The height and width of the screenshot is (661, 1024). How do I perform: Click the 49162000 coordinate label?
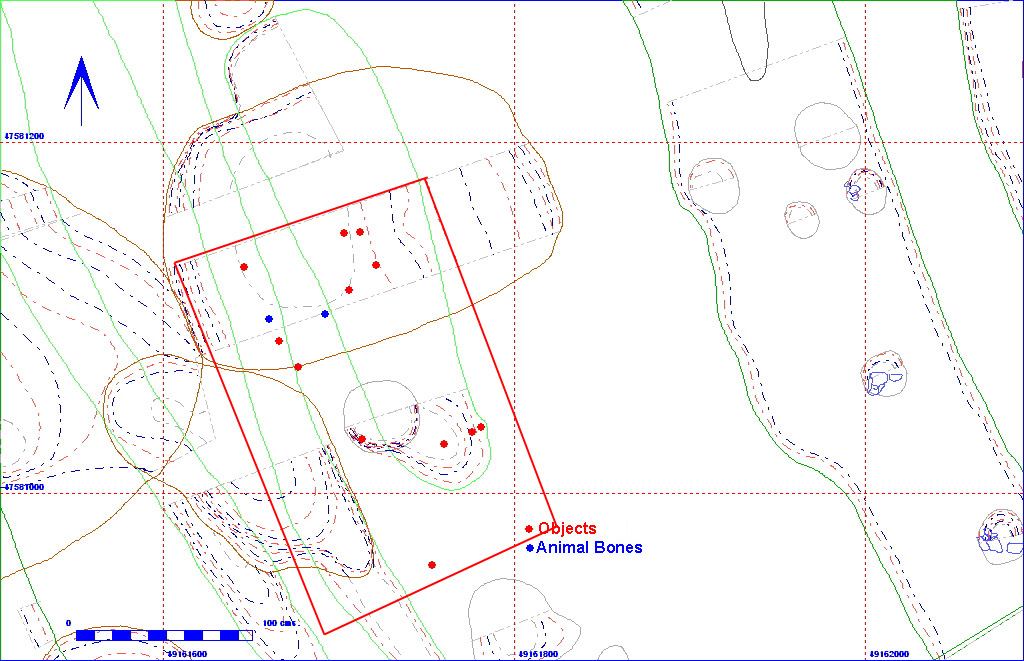(889, 654)
